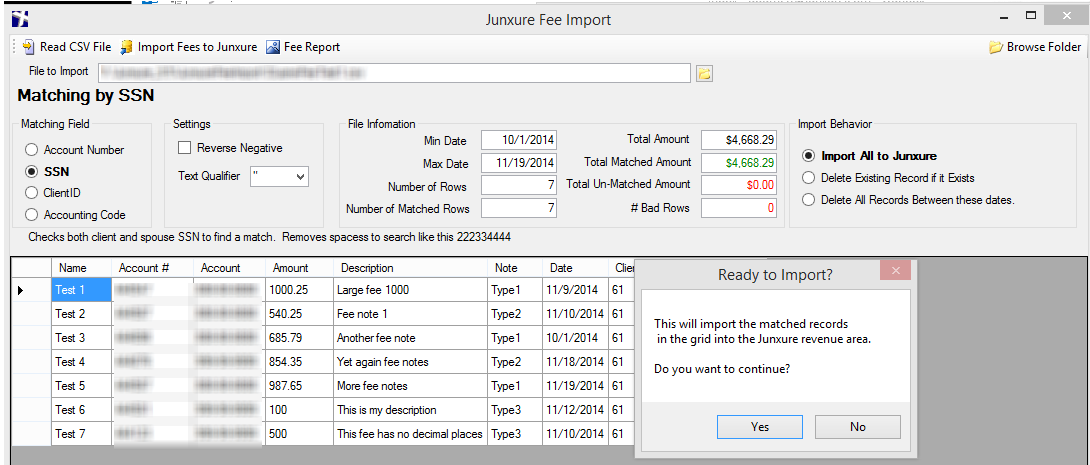
Task: Click the Total Amount field
Action: pyautogui.click(x=738, y=140)
